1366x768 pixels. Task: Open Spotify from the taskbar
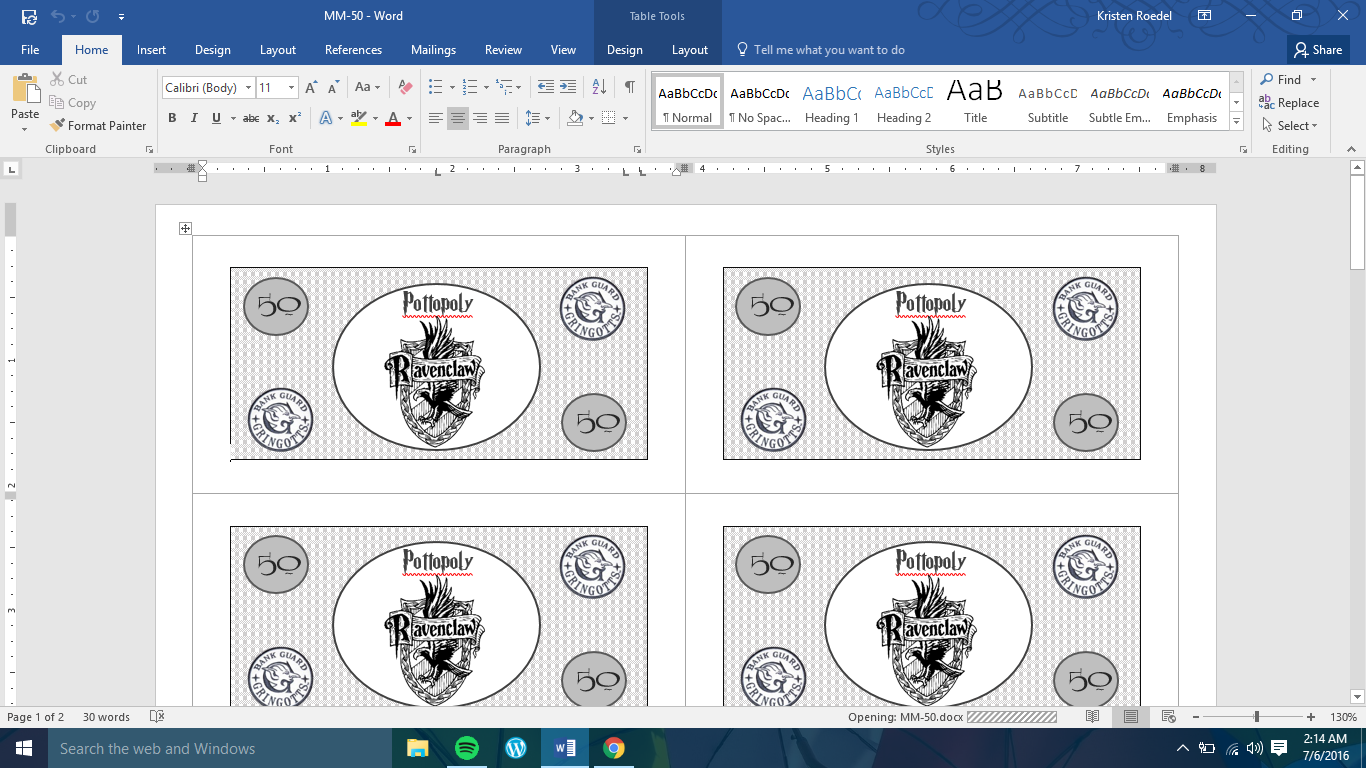click(466, 748)
